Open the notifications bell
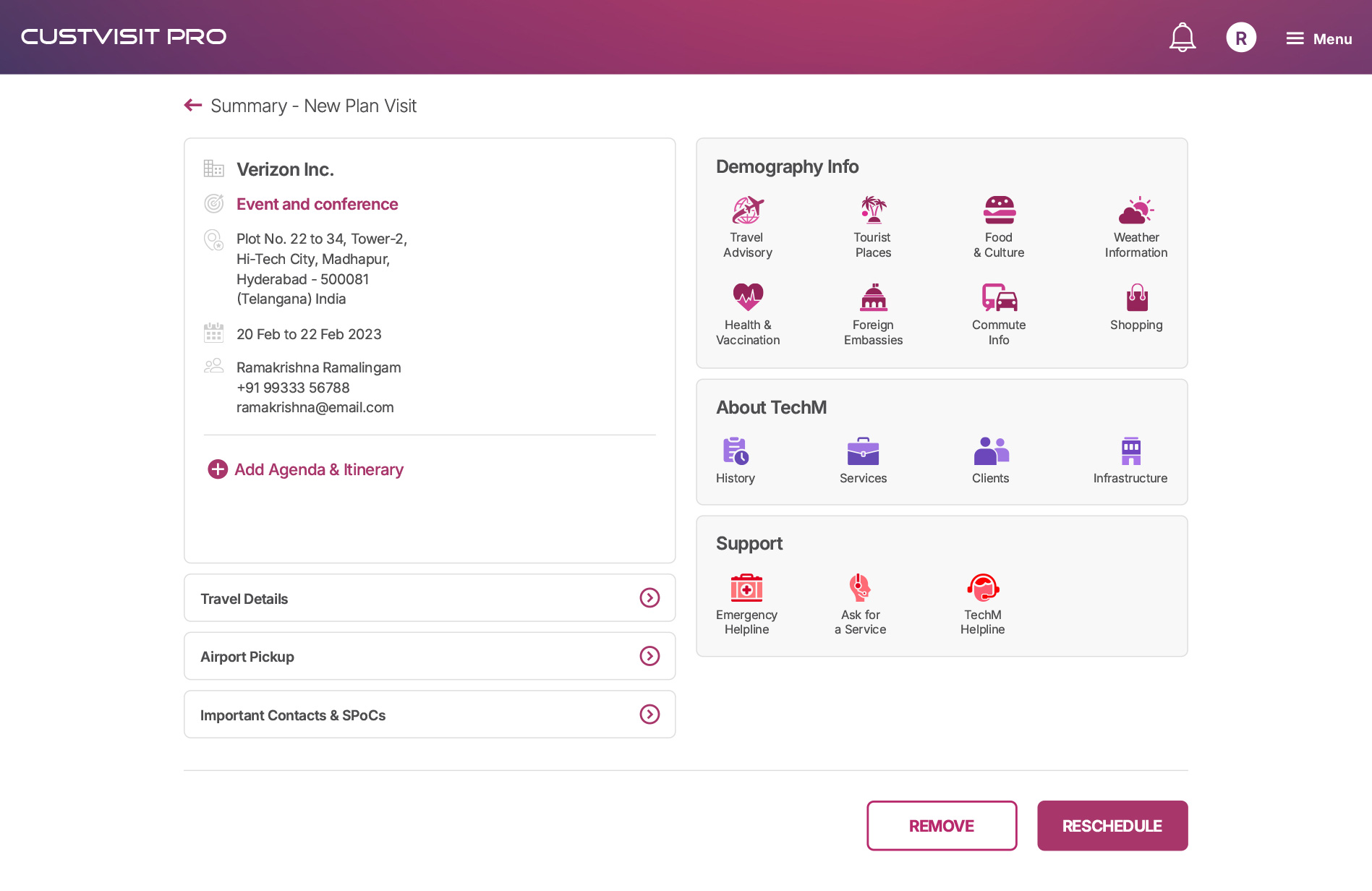 click(1182, 38)
